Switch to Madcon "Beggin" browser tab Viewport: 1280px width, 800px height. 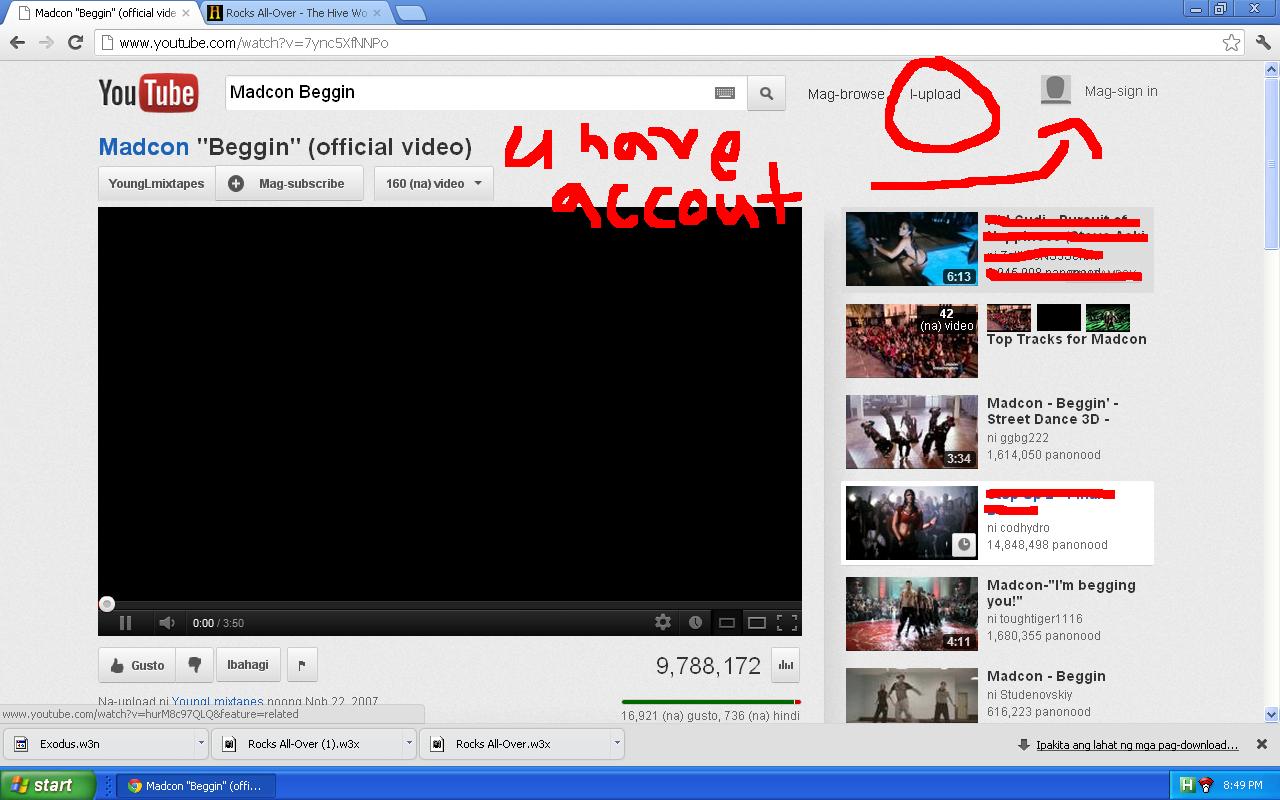[103, 13]
